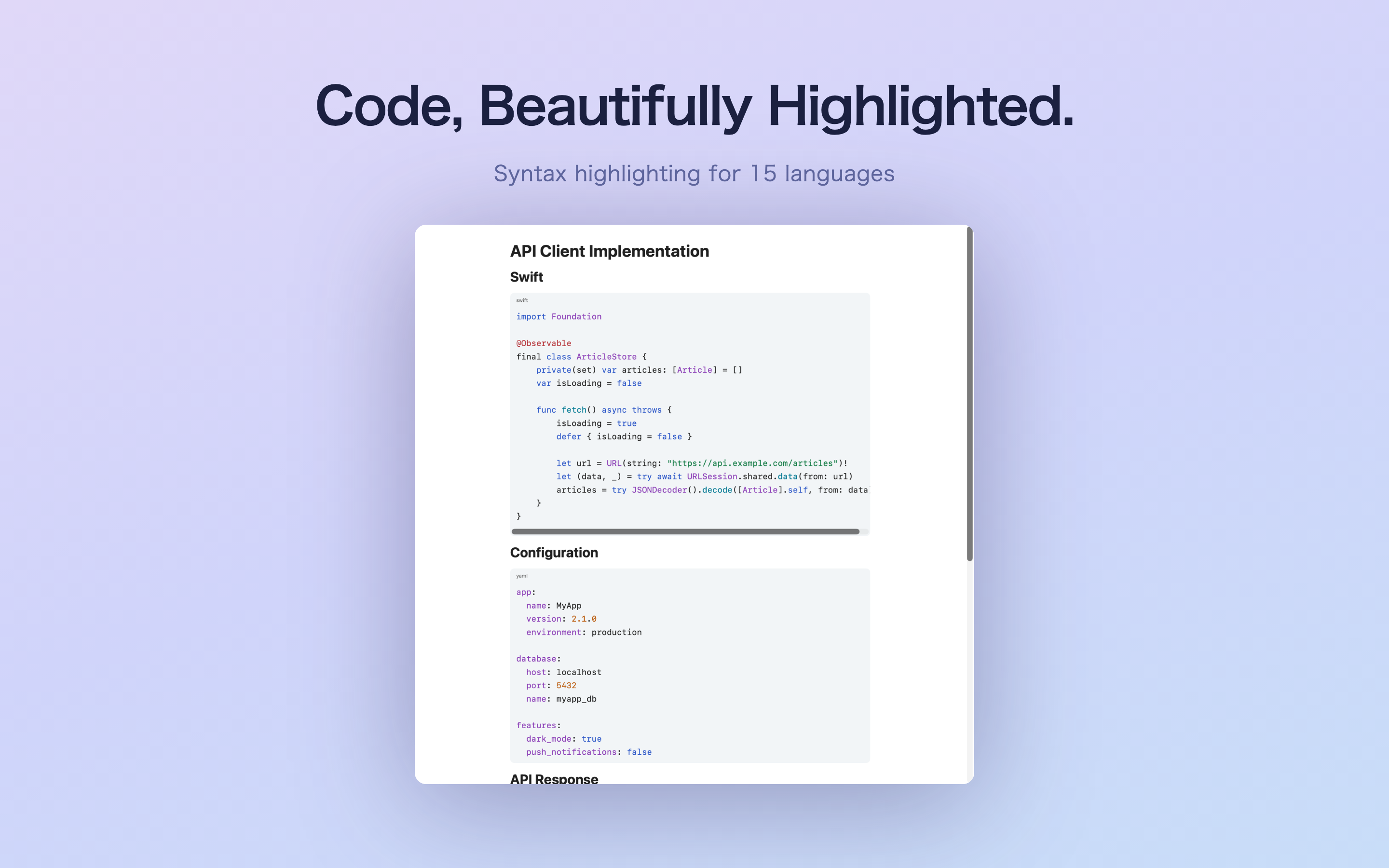Click the 'port: 5432' YAML line
1389x868 pixels.
coord(551,685)
